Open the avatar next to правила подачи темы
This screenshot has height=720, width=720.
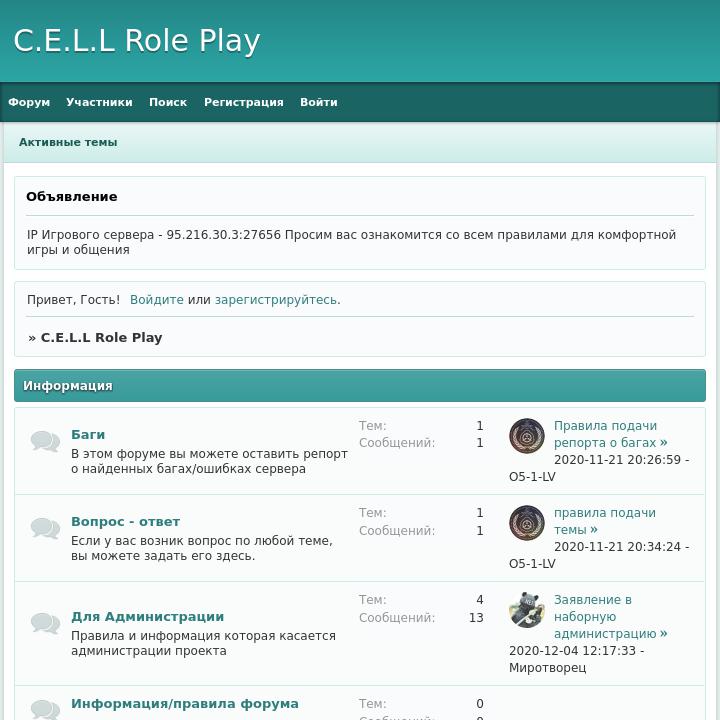[527, 523]
